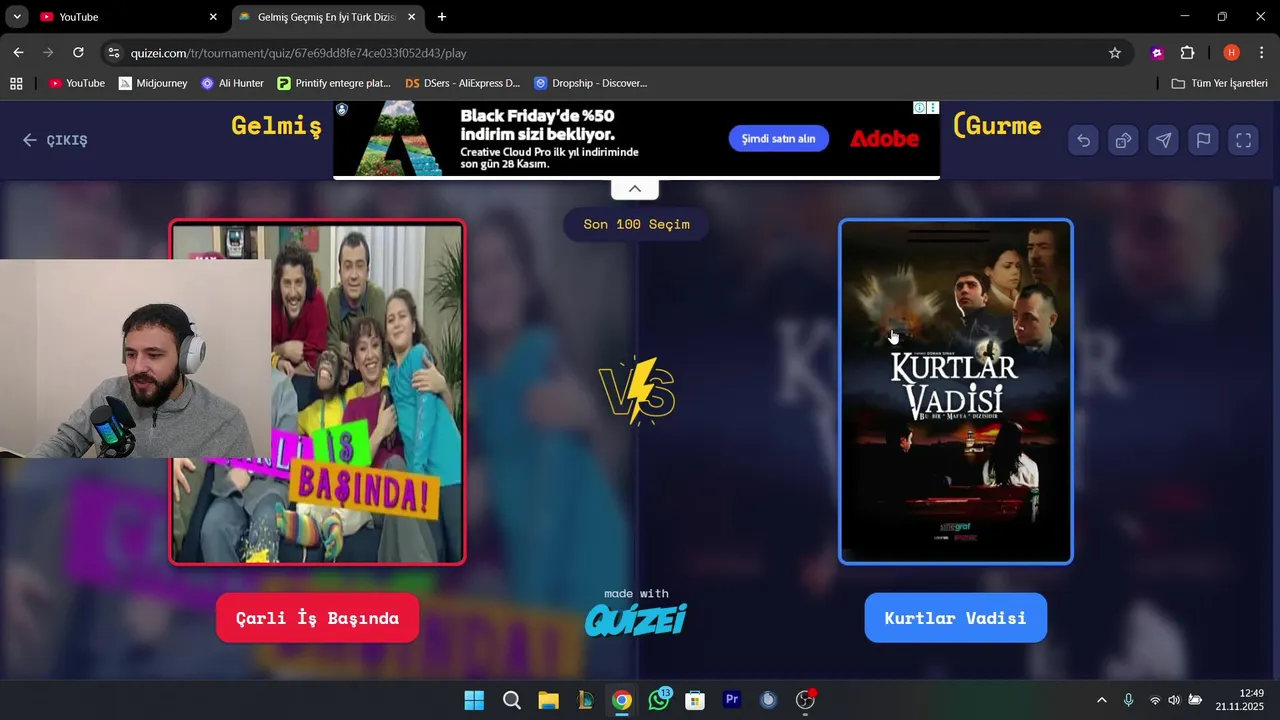
Task: Open a new browser tab
Action: click(x=442, y=17)
